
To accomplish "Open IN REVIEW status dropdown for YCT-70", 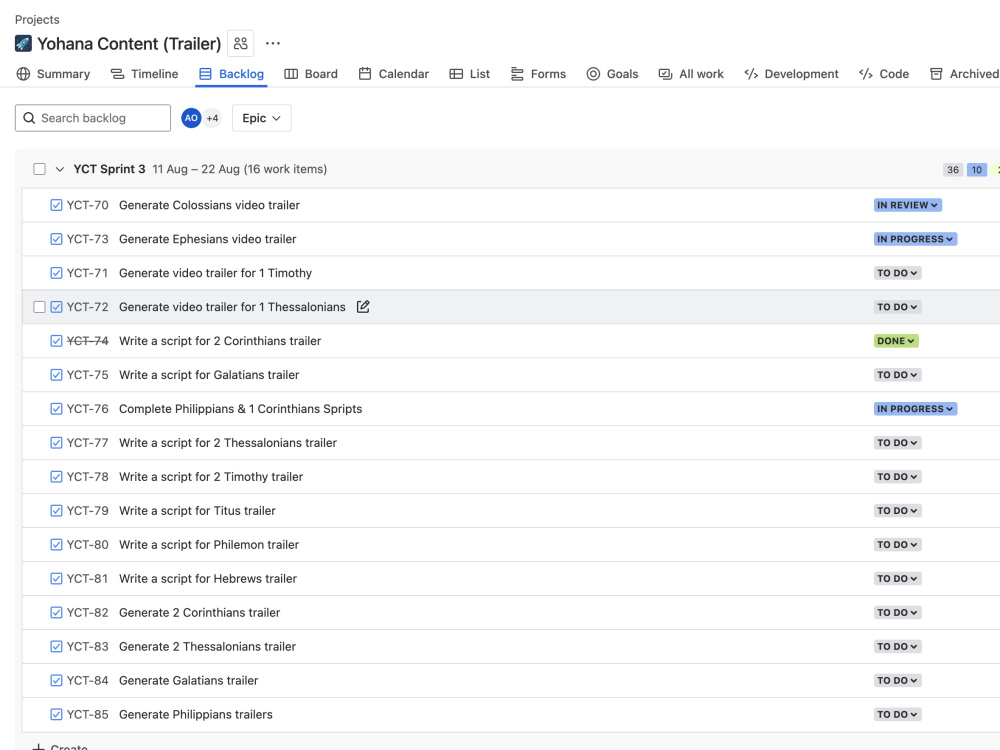I will pyautogui.click(x=908, y=205).
